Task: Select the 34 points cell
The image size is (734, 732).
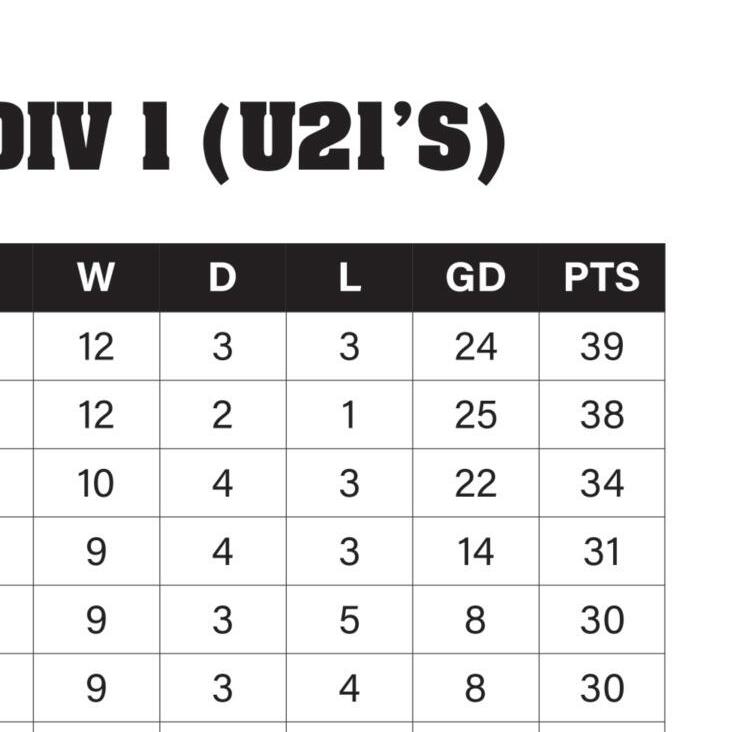Action: [x=602, y=483]
